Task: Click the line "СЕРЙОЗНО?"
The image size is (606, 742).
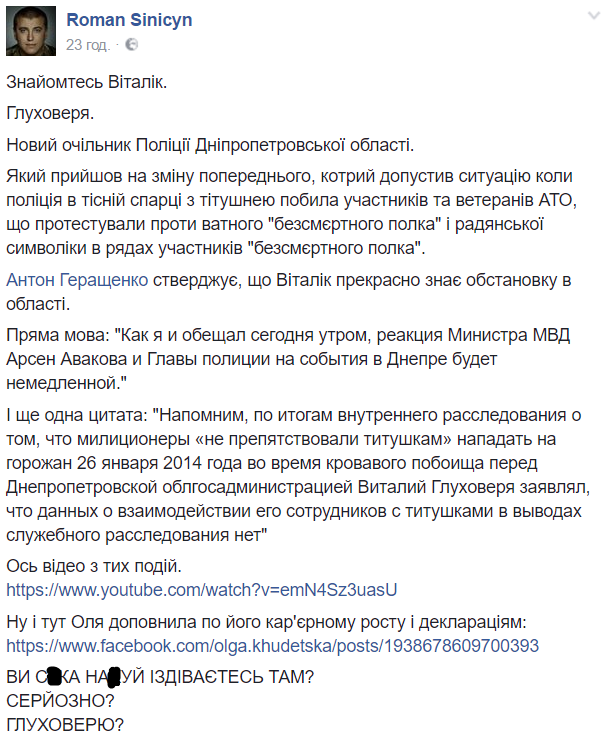Action: click(49, 701)
